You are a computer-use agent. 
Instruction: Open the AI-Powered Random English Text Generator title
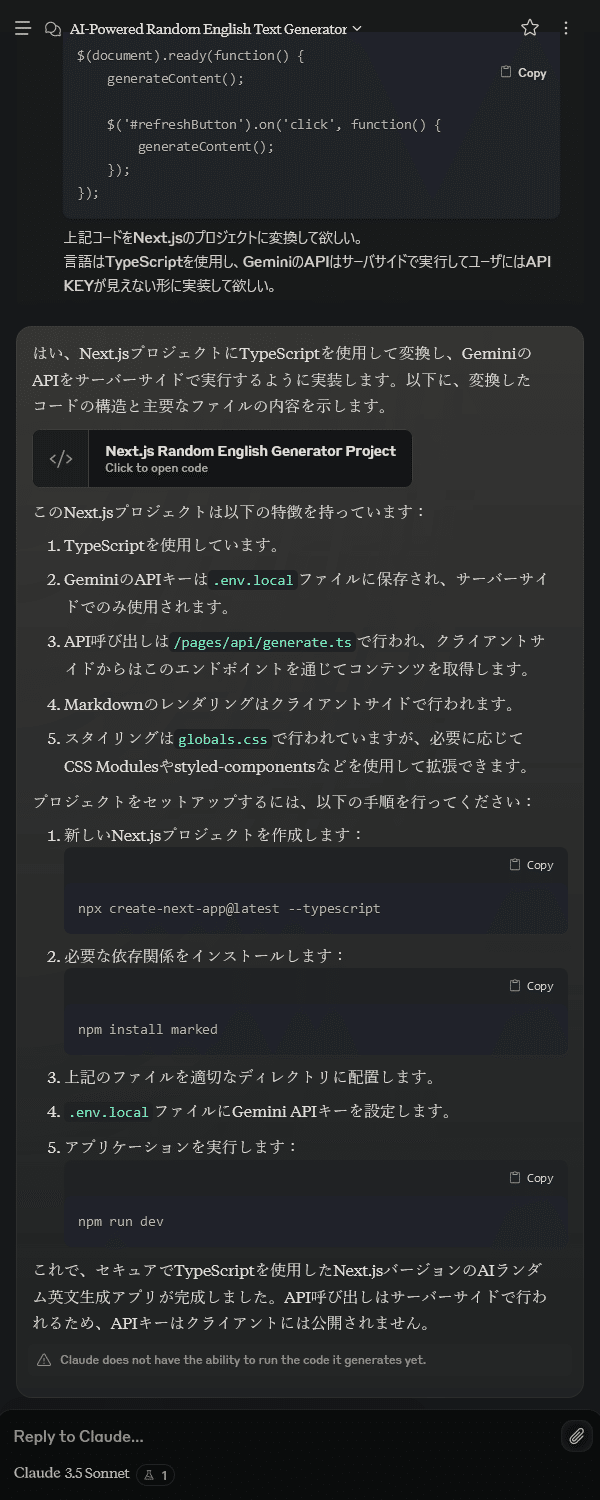click(x=208, y=29)
